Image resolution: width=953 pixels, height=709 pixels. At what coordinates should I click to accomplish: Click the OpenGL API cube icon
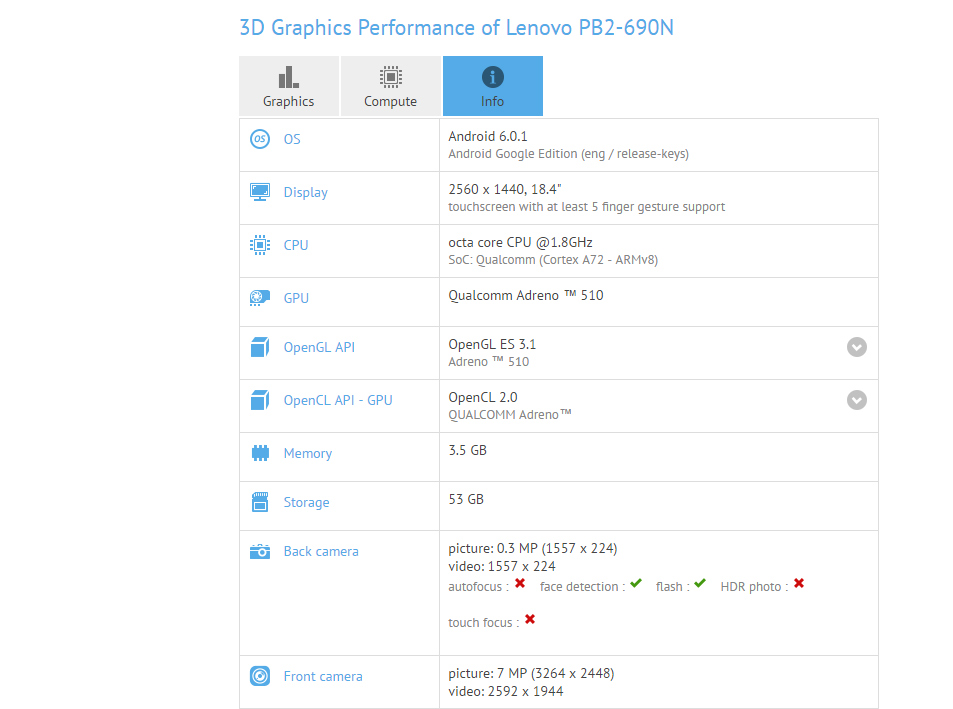click(x=260, y=348)
